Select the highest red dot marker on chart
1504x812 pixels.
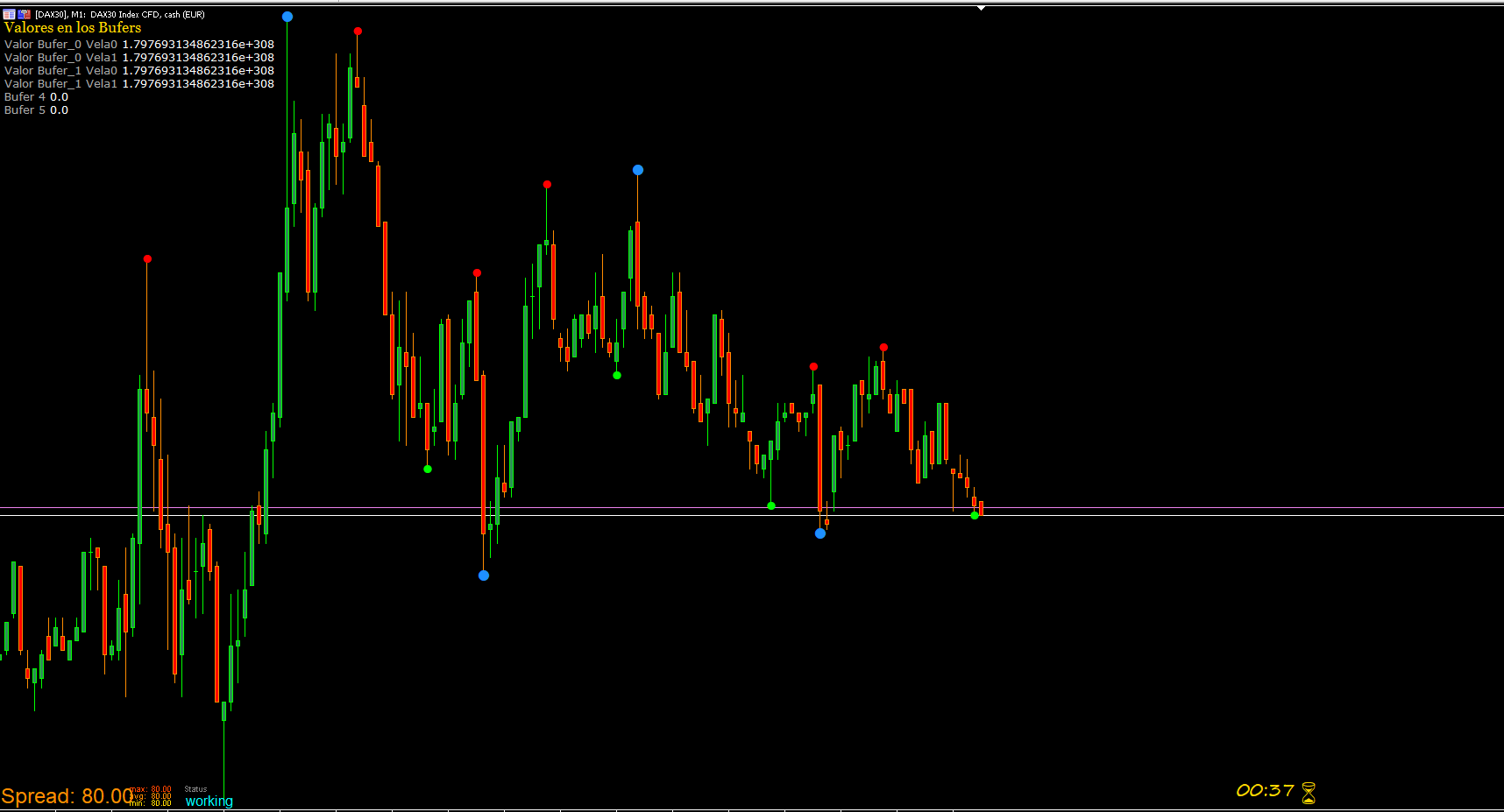(358, 32)
